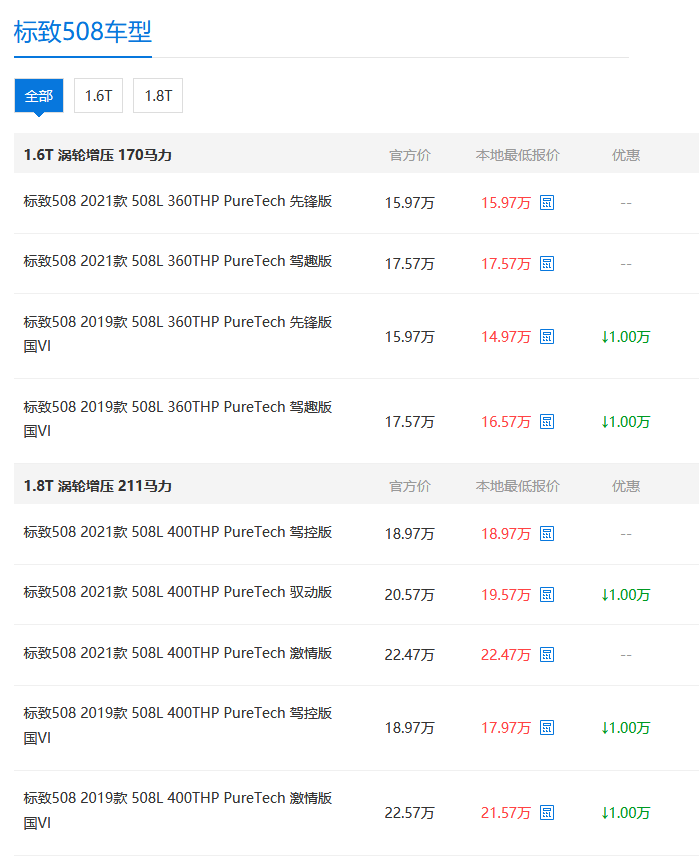Image resolution: width=699 pixels, height=856 pixels.
Task: Click 1.6T 涡轮增压 170马力 section header
Action: tap(98, 155)
